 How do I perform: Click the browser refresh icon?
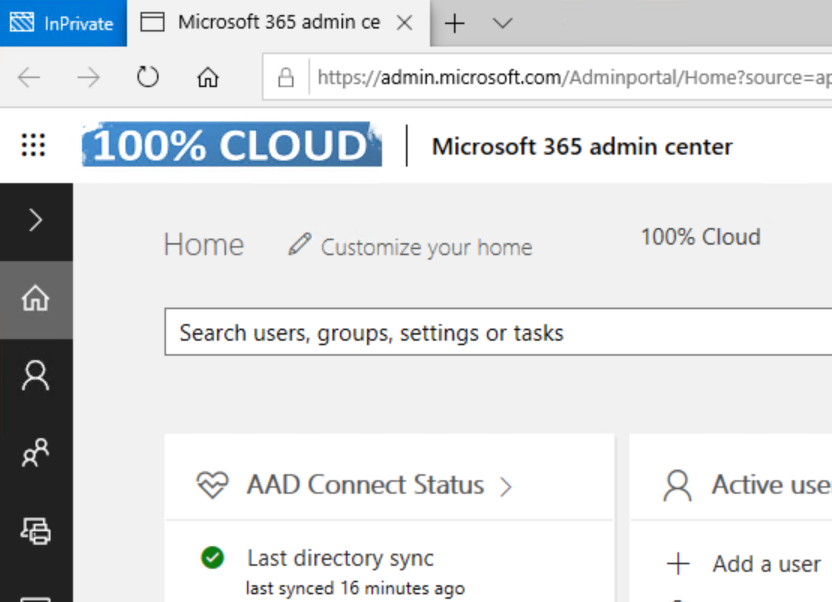(148, 77)
